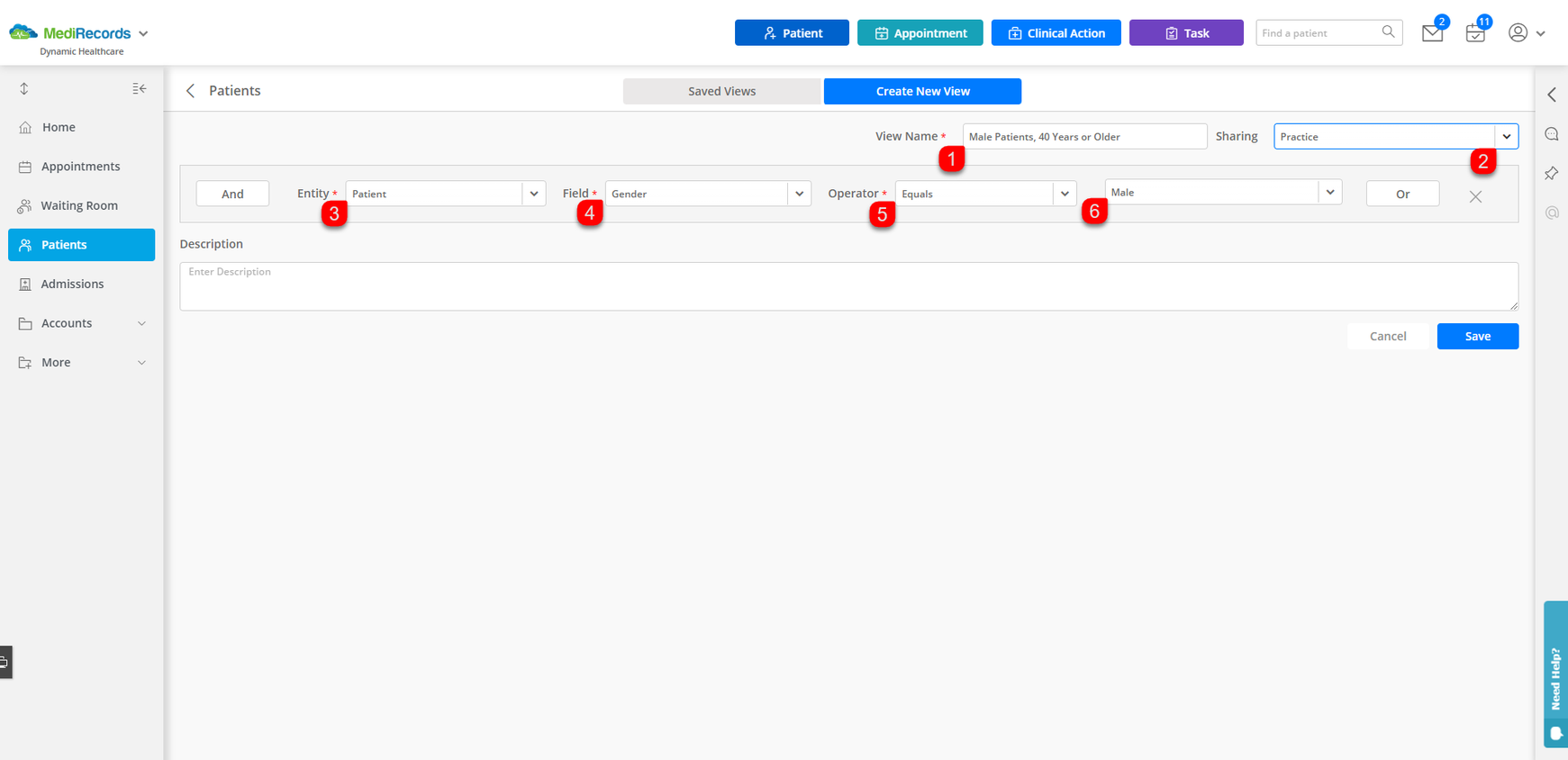Open the Operator dropdown showing Equals
This screenshot has width=1568, height=760.
click(986, 194)
